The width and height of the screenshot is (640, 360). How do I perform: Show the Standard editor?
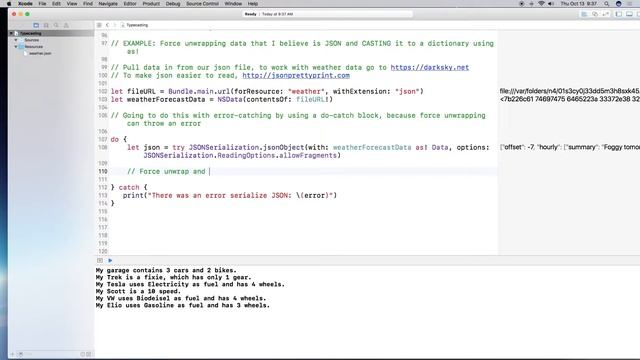[584, 14]
